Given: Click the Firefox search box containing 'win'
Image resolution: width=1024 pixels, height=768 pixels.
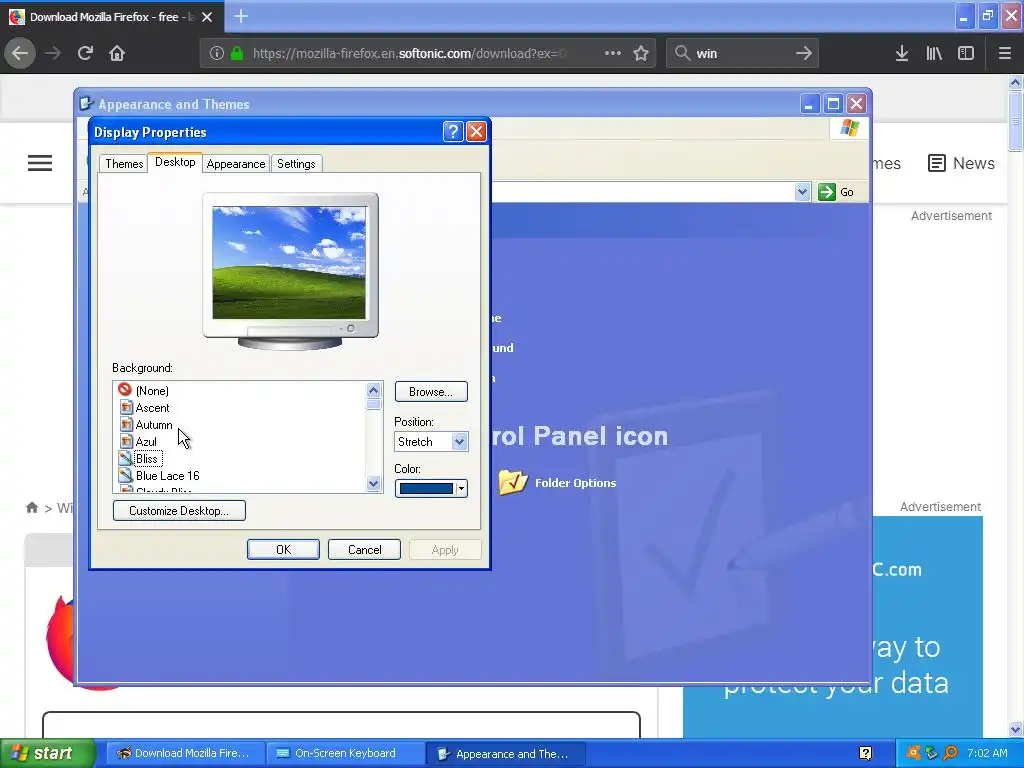Looking at the screenshot, I should pos(744,53).
